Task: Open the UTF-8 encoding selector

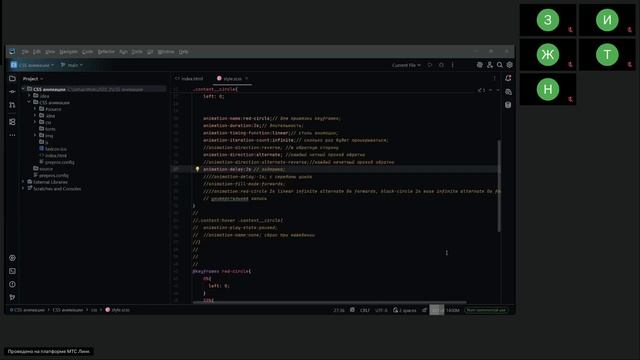Action: 381,310
